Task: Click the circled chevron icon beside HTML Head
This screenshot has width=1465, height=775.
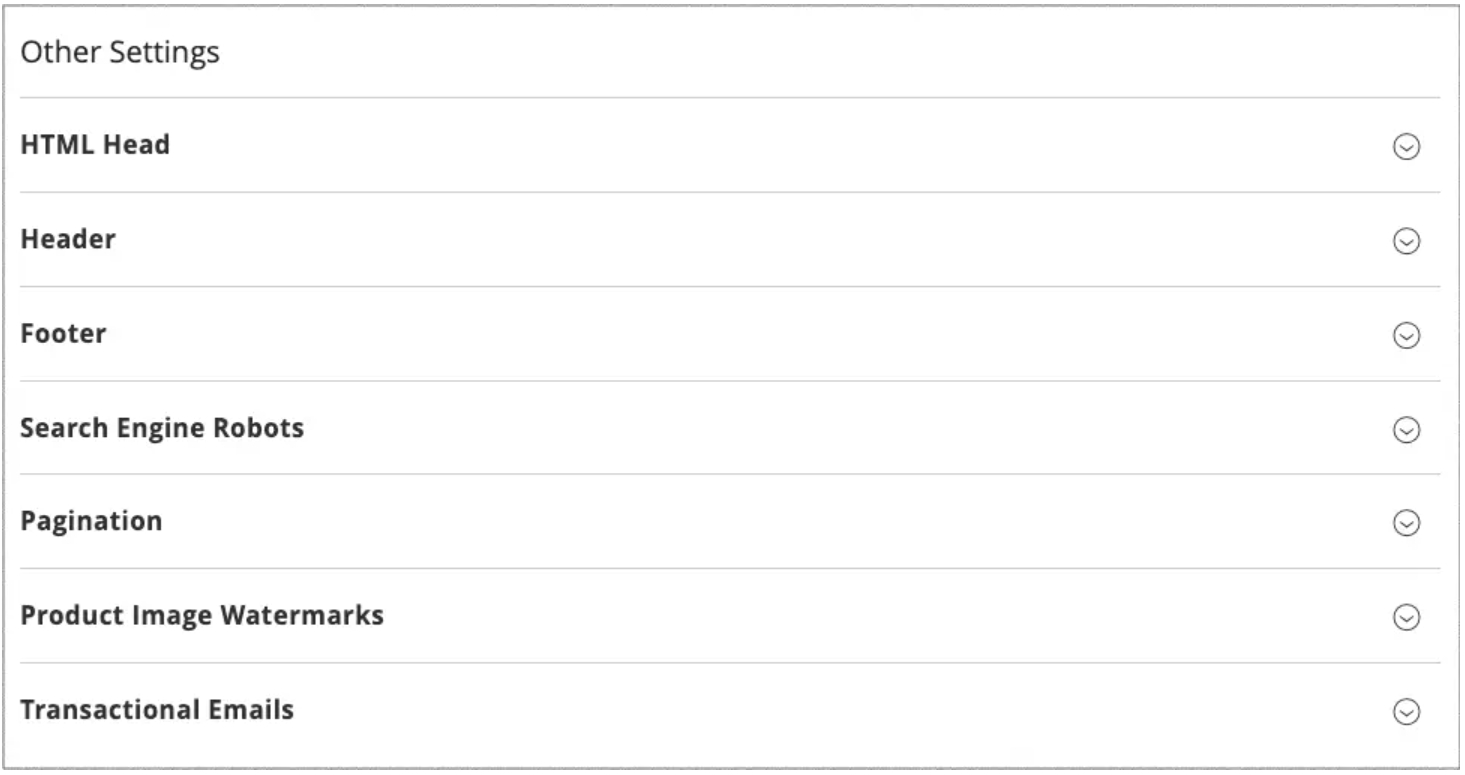Action: 1407,147
